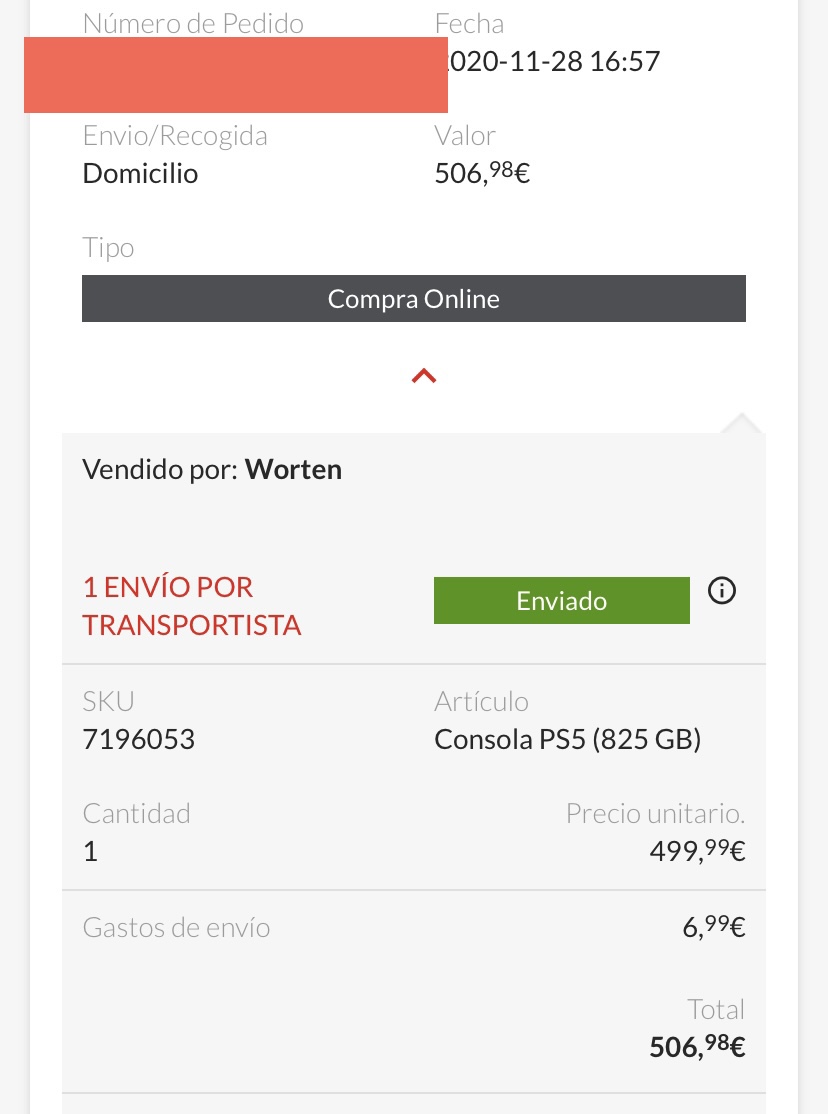Click the Precio unitario label
The image size is (828, 1114).
[655, 813]
